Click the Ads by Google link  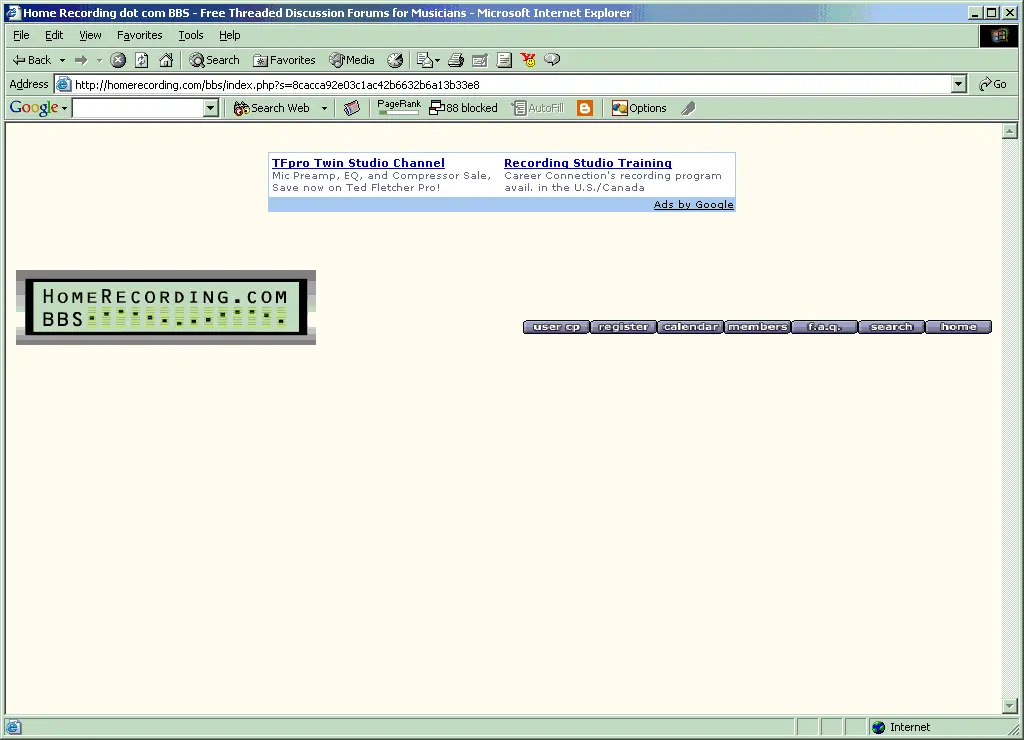pos(694,204)
